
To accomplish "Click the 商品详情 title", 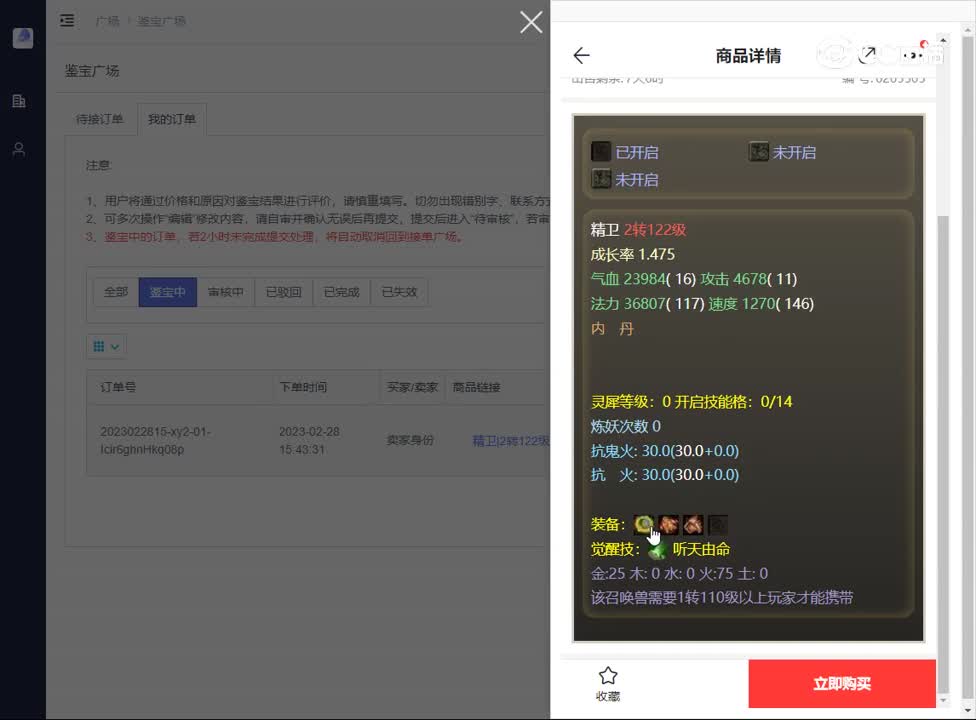I will pos(748,55).
